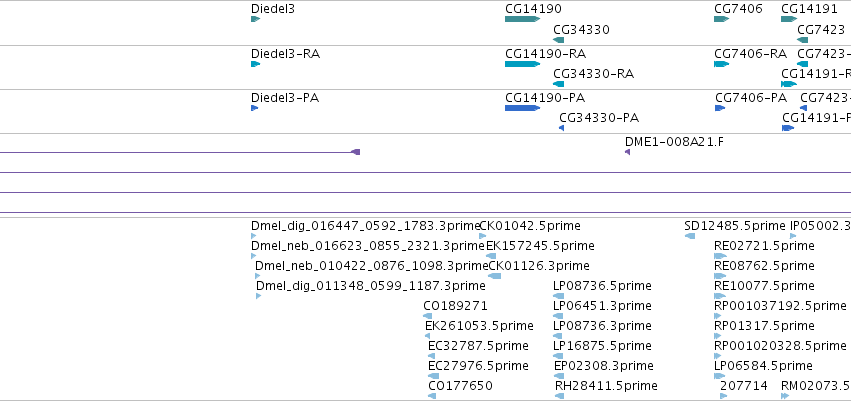Click the CG34330 gene label
The image size is (851, 401).
point(581,30)
